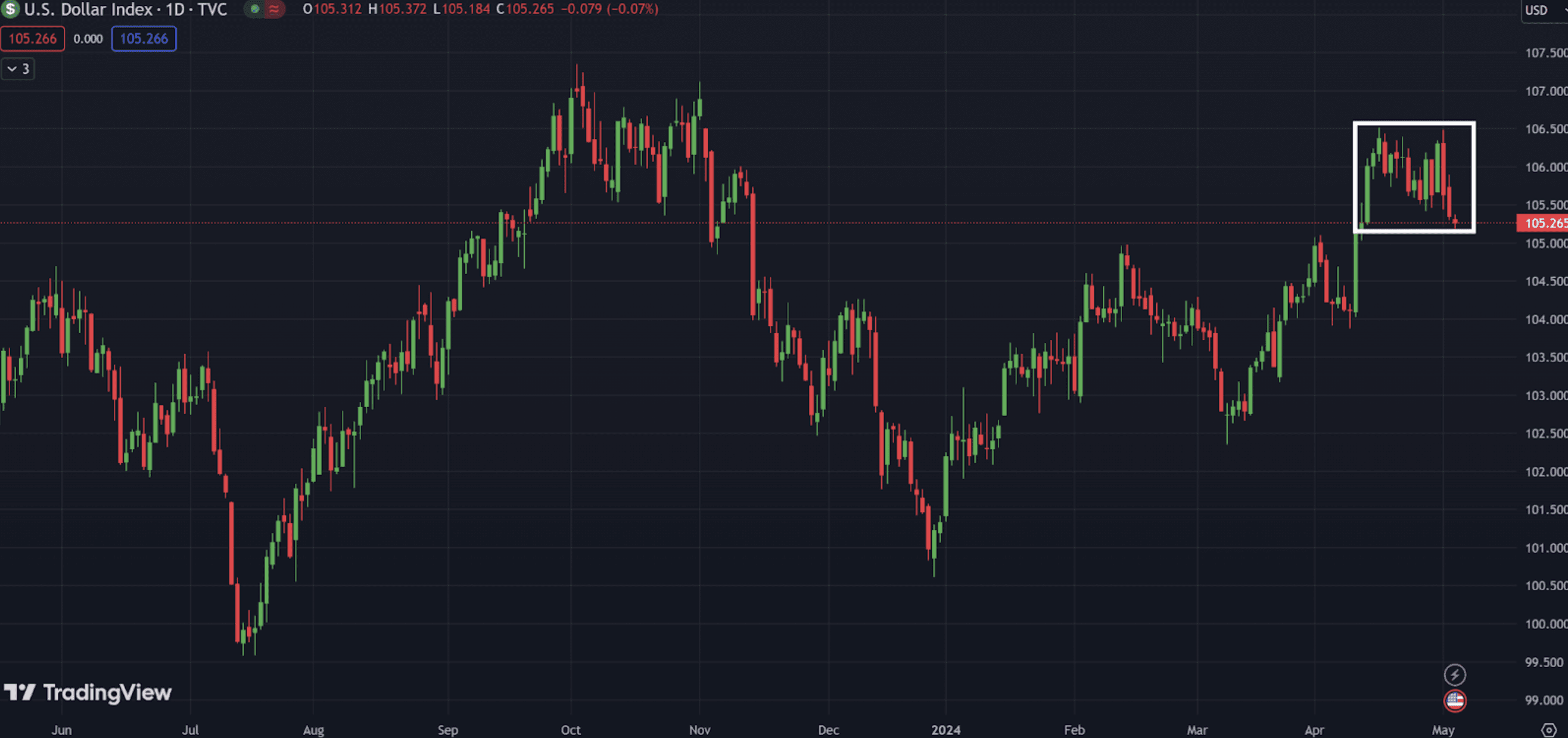Open the USD currency dropdown
The width and height of the screenshot is (1568, 738).
coord(1543,10)
